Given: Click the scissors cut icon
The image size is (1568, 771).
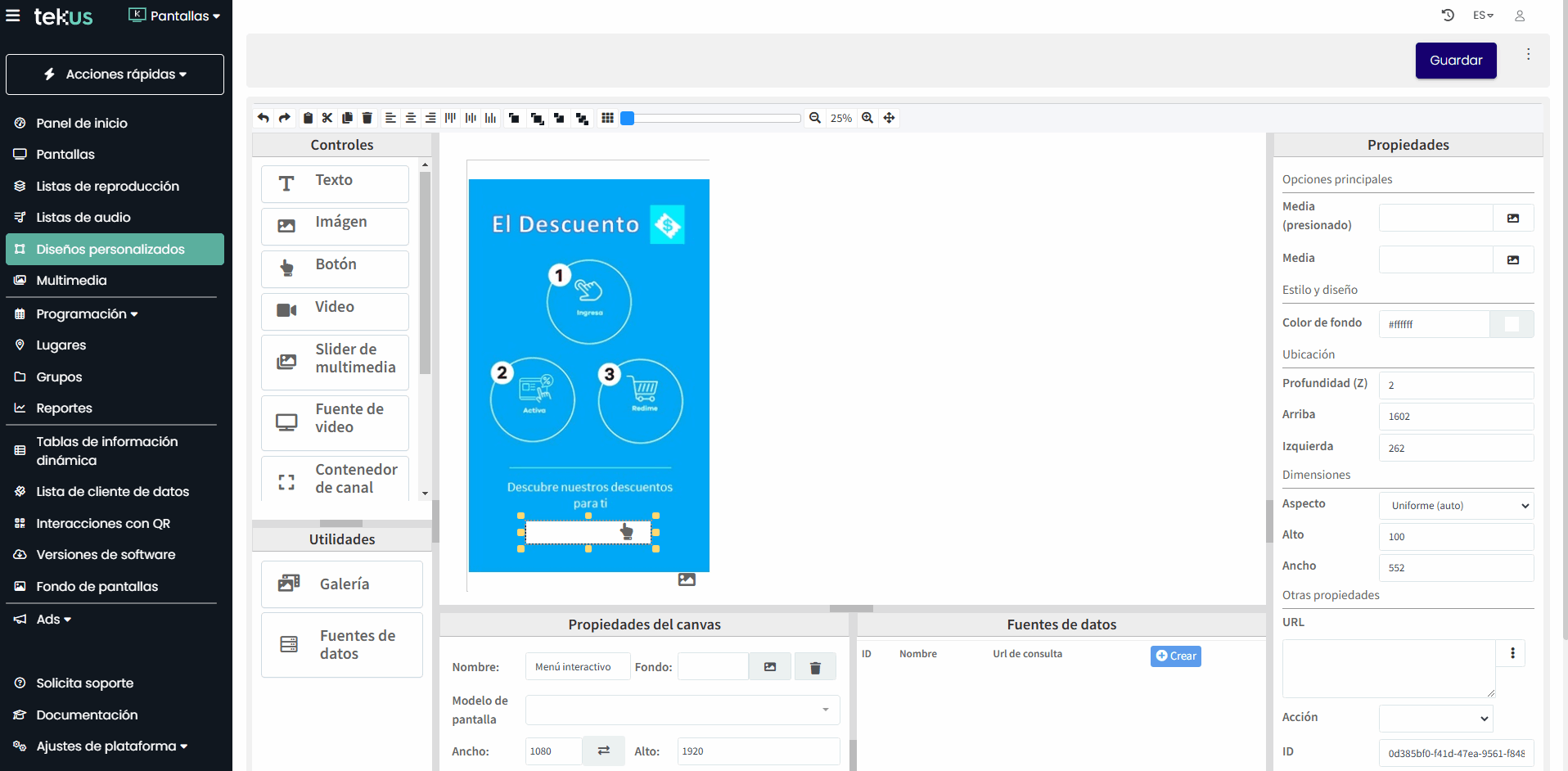Looking at the screenshot, I should [x=327, y=118].
